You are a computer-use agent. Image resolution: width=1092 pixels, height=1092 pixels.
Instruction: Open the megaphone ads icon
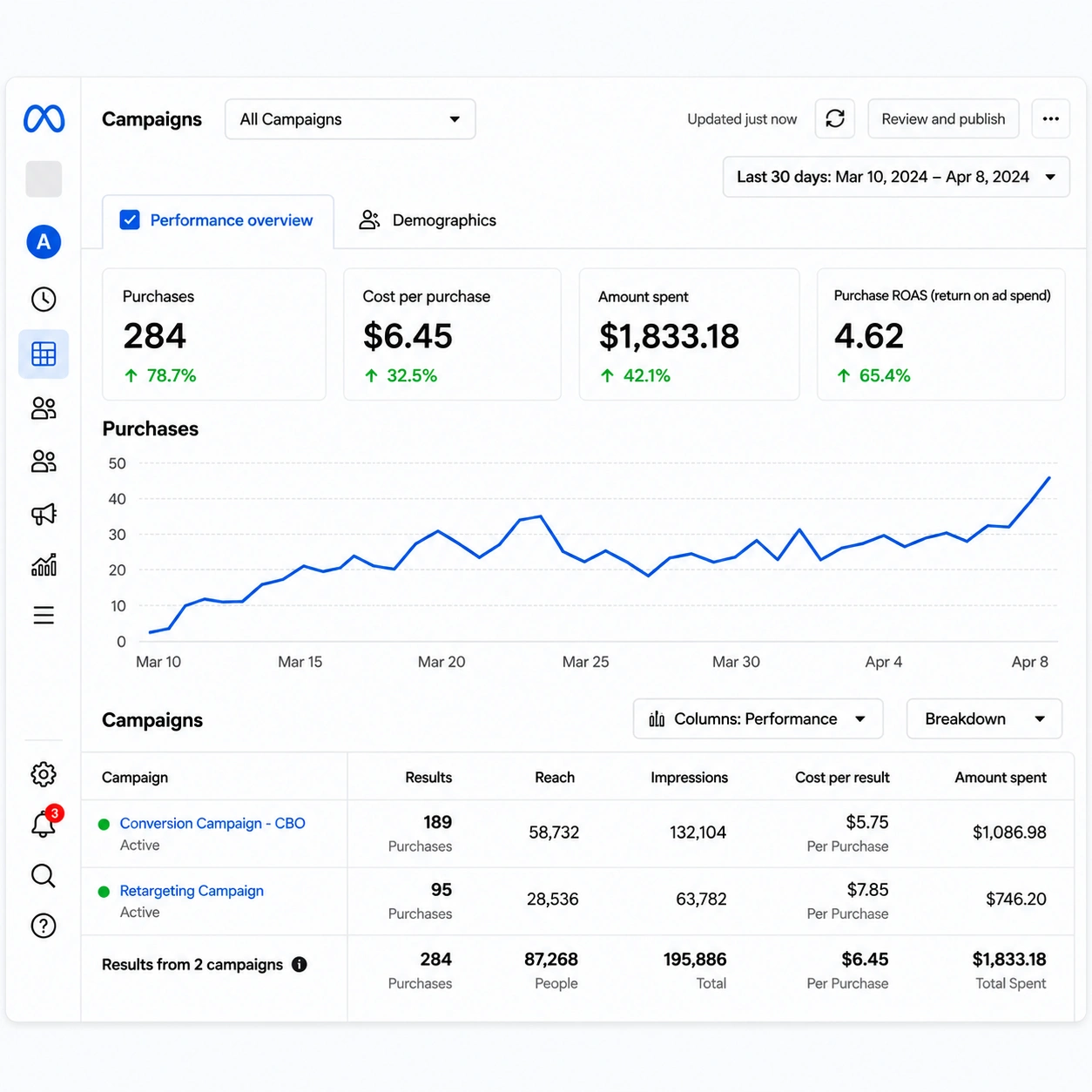44,514
